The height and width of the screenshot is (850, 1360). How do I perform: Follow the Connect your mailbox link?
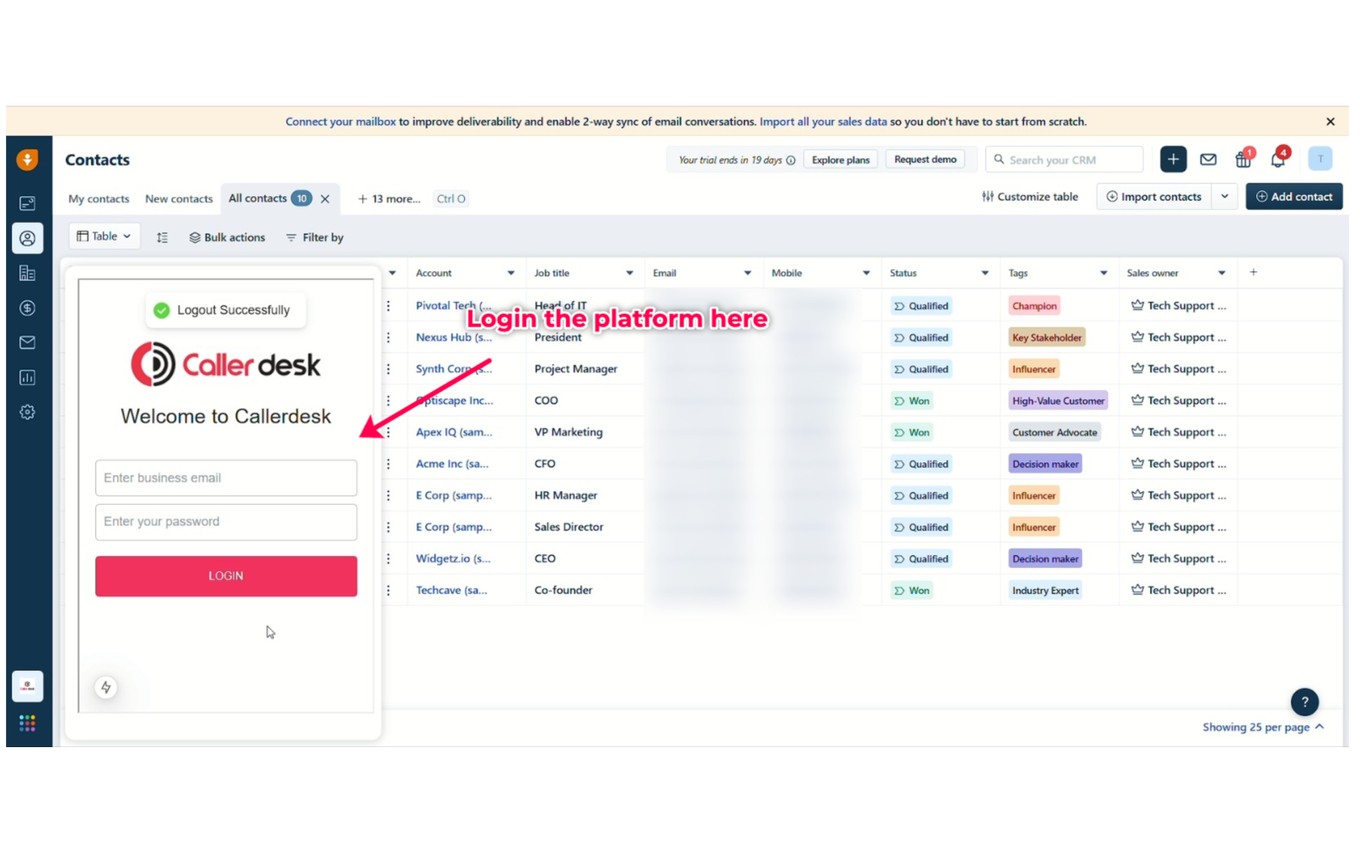click(x=340, y=122)
